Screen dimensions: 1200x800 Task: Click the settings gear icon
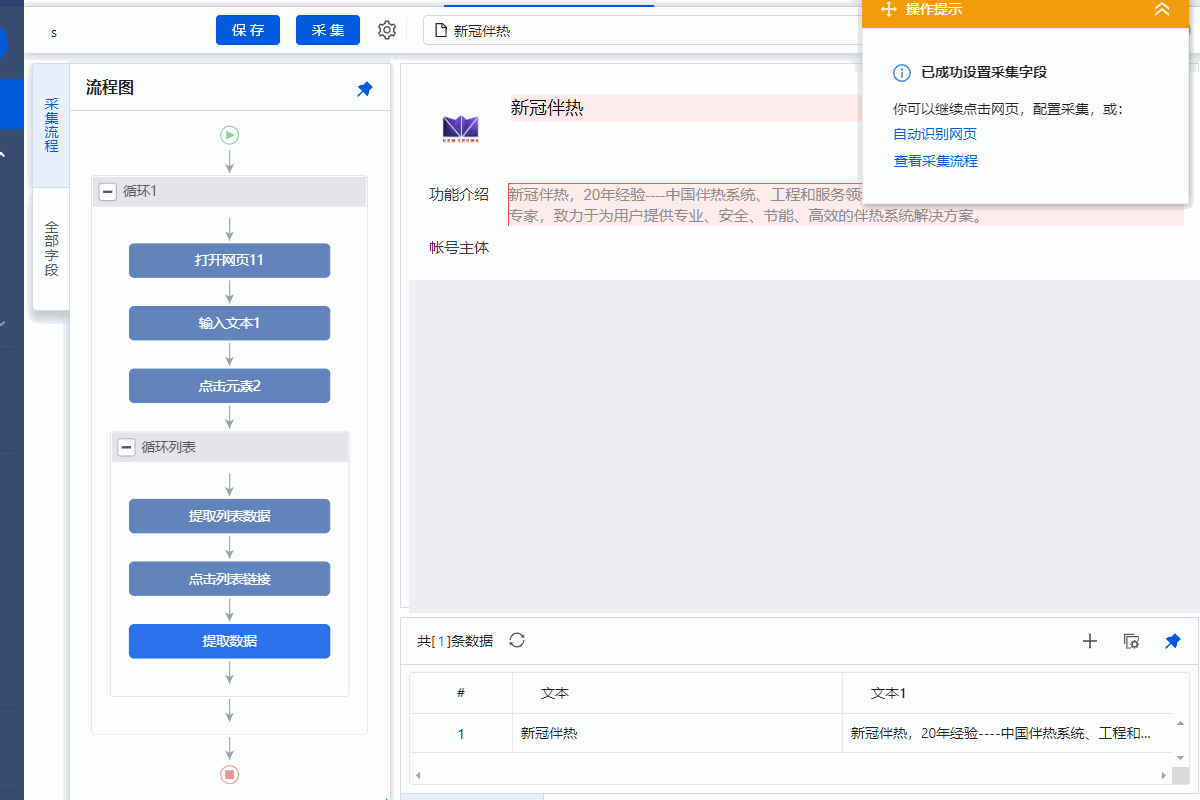tap(387, 30)
